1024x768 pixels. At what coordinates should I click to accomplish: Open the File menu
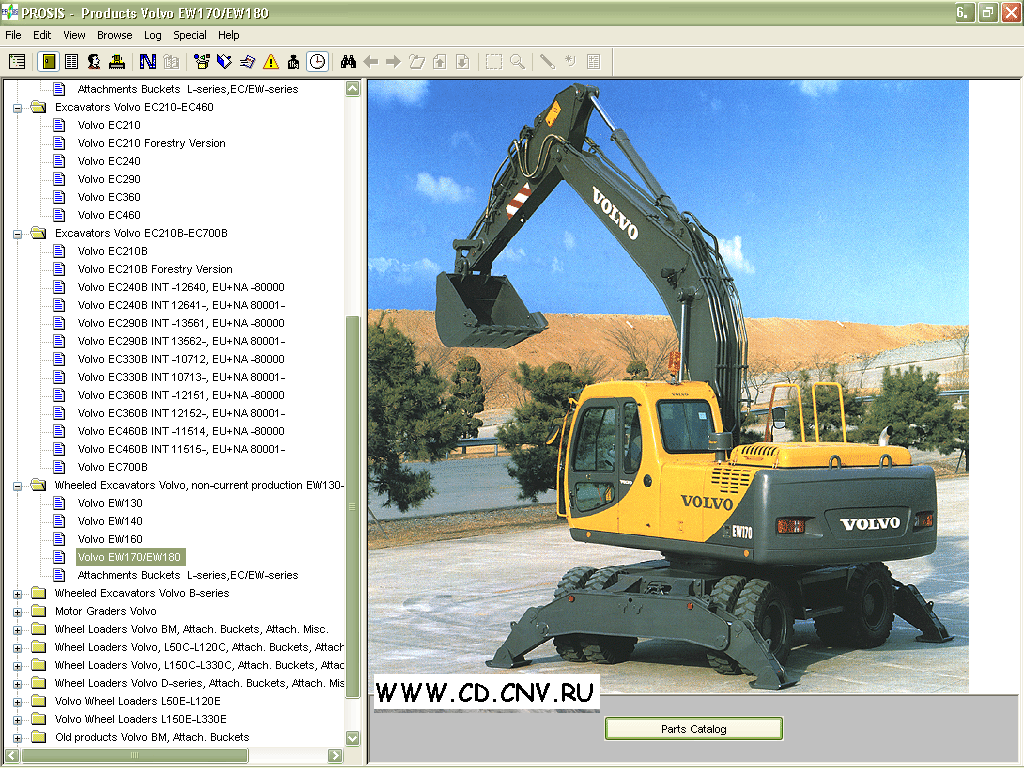(x=13, y=35)
